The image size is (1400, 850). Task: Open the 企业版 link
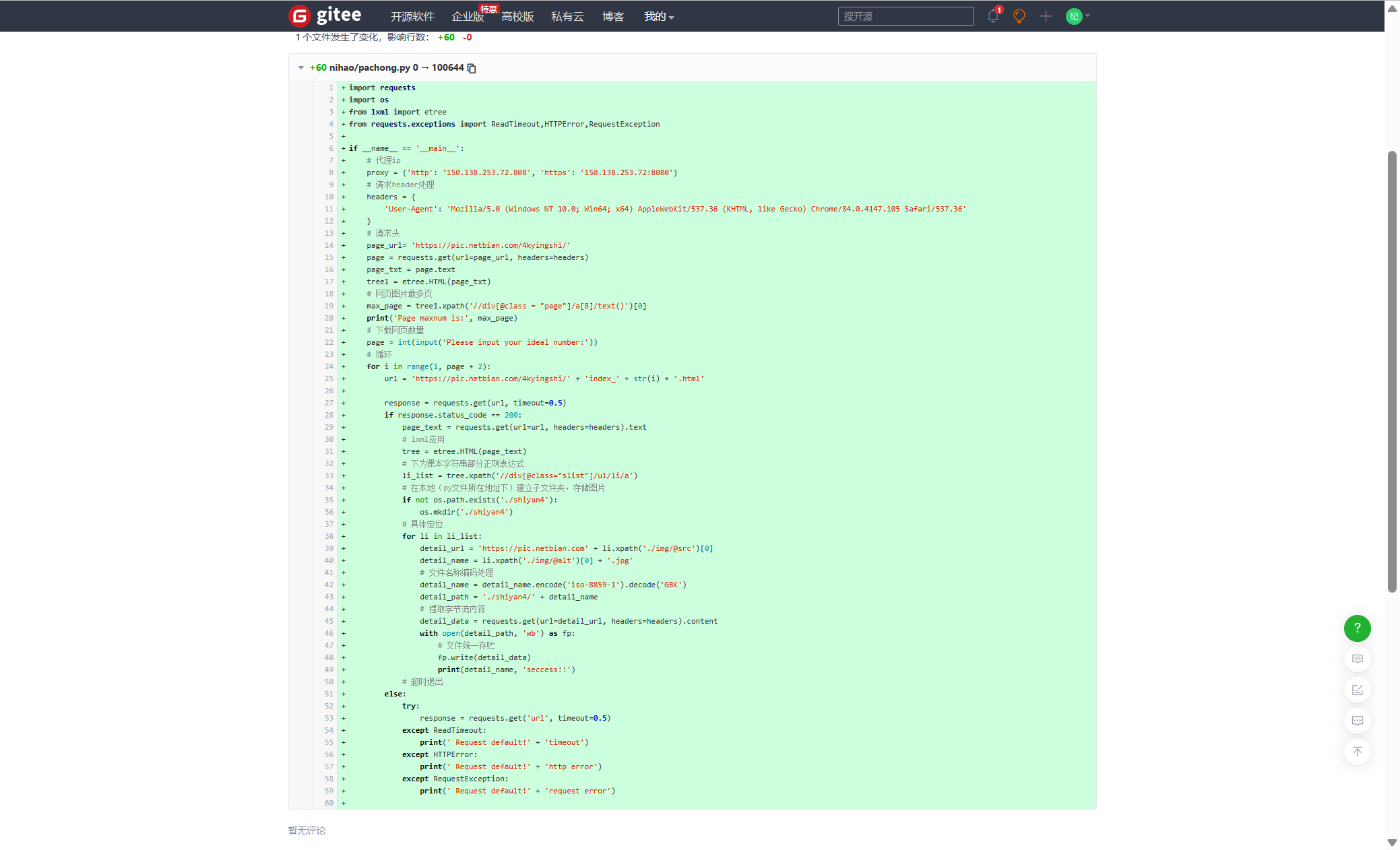pos(467,16)
